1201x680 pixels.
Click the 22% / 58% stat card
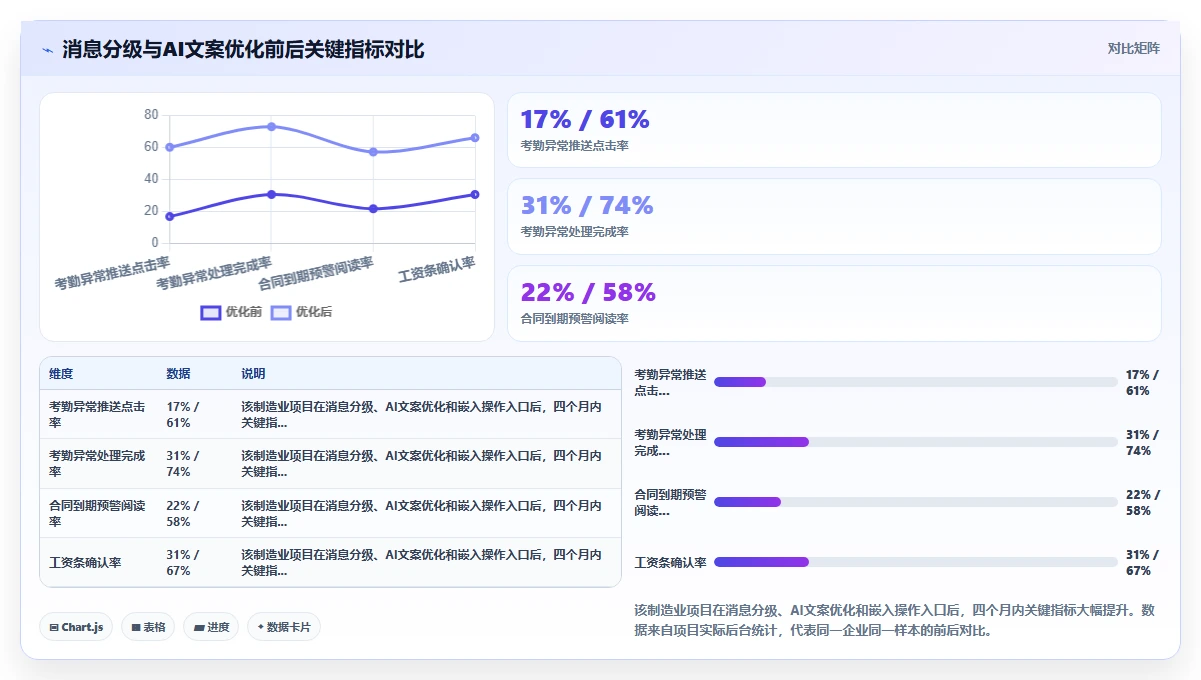coord(834,303)
